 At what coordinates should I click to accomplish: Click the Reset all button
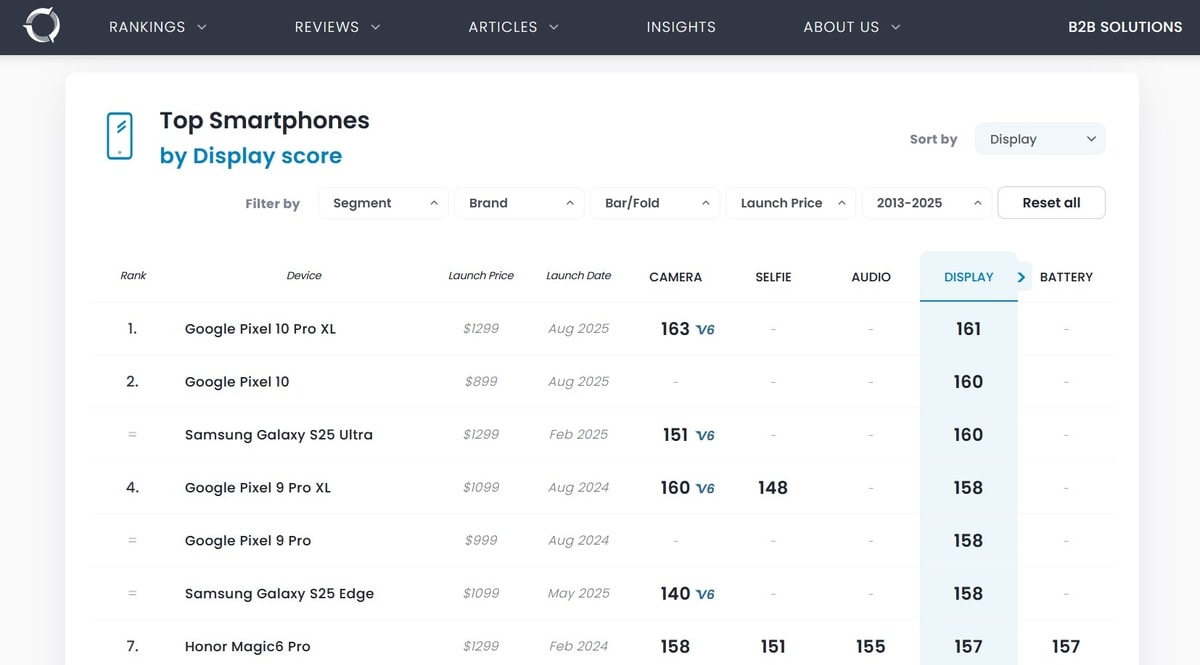(1051, 203)
